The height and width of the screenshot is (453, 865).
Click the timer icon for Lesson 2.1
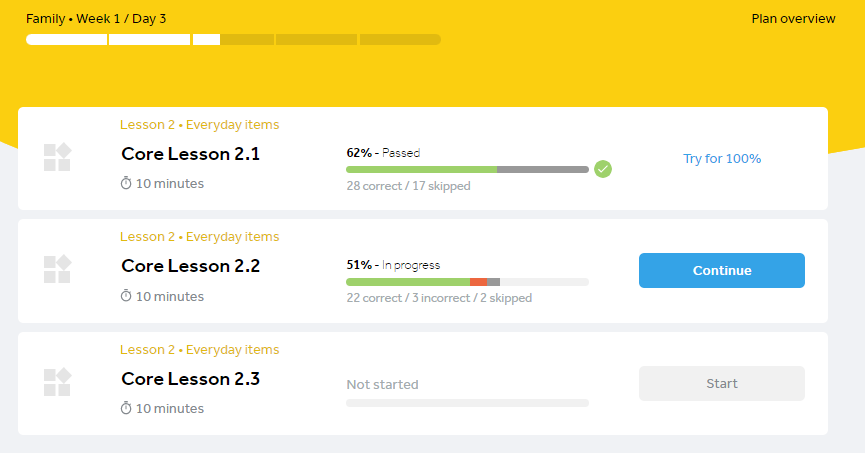(x=126, y=184)
